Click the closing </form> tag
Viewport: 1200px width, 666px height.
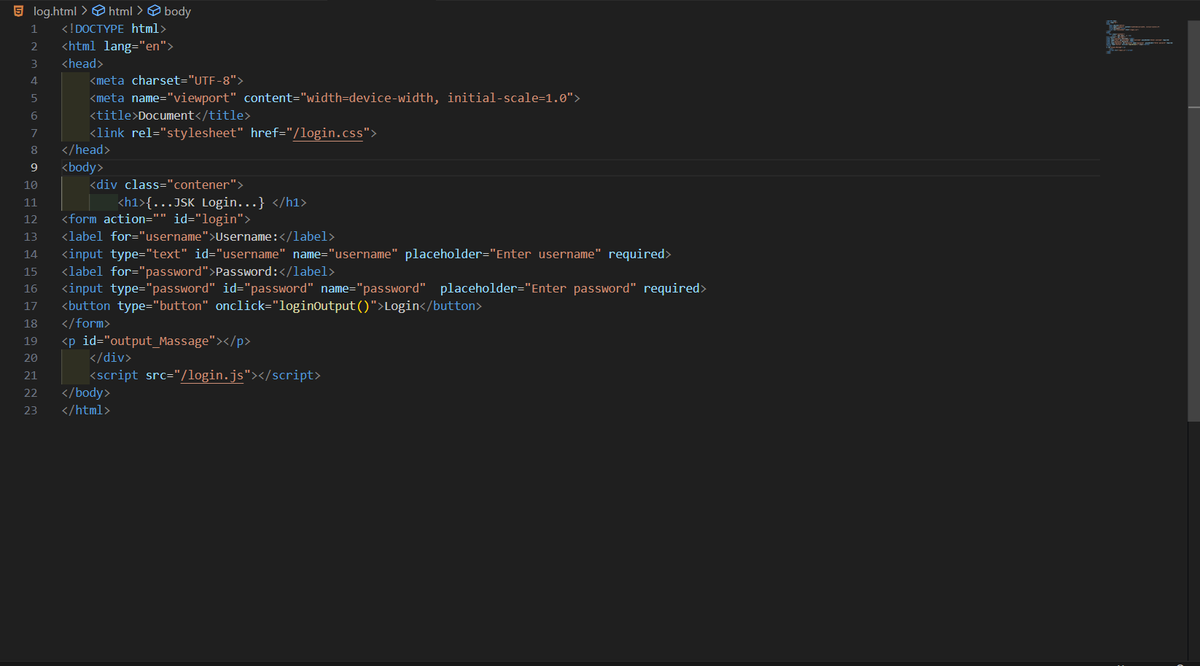coord(86,323)
